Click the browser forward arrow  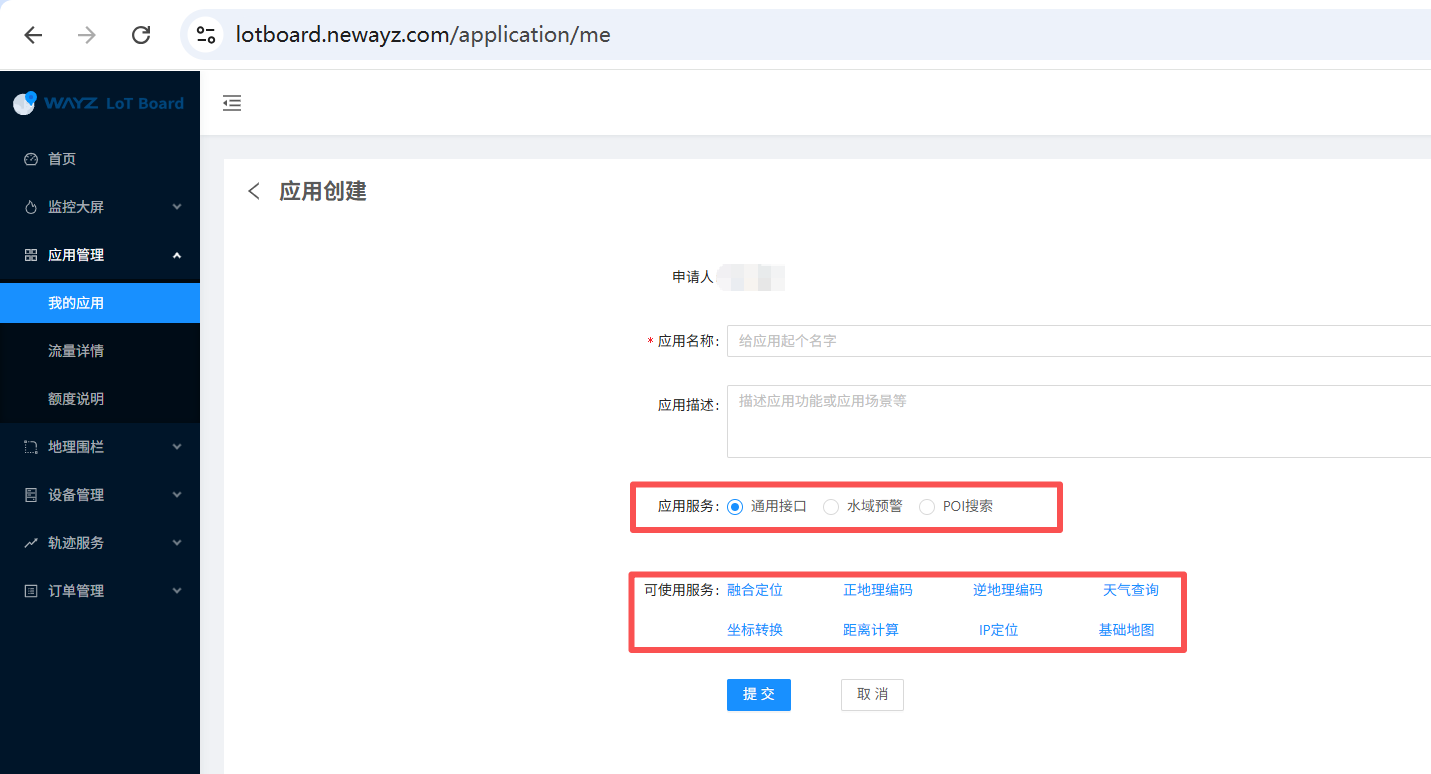click(87, 35)
